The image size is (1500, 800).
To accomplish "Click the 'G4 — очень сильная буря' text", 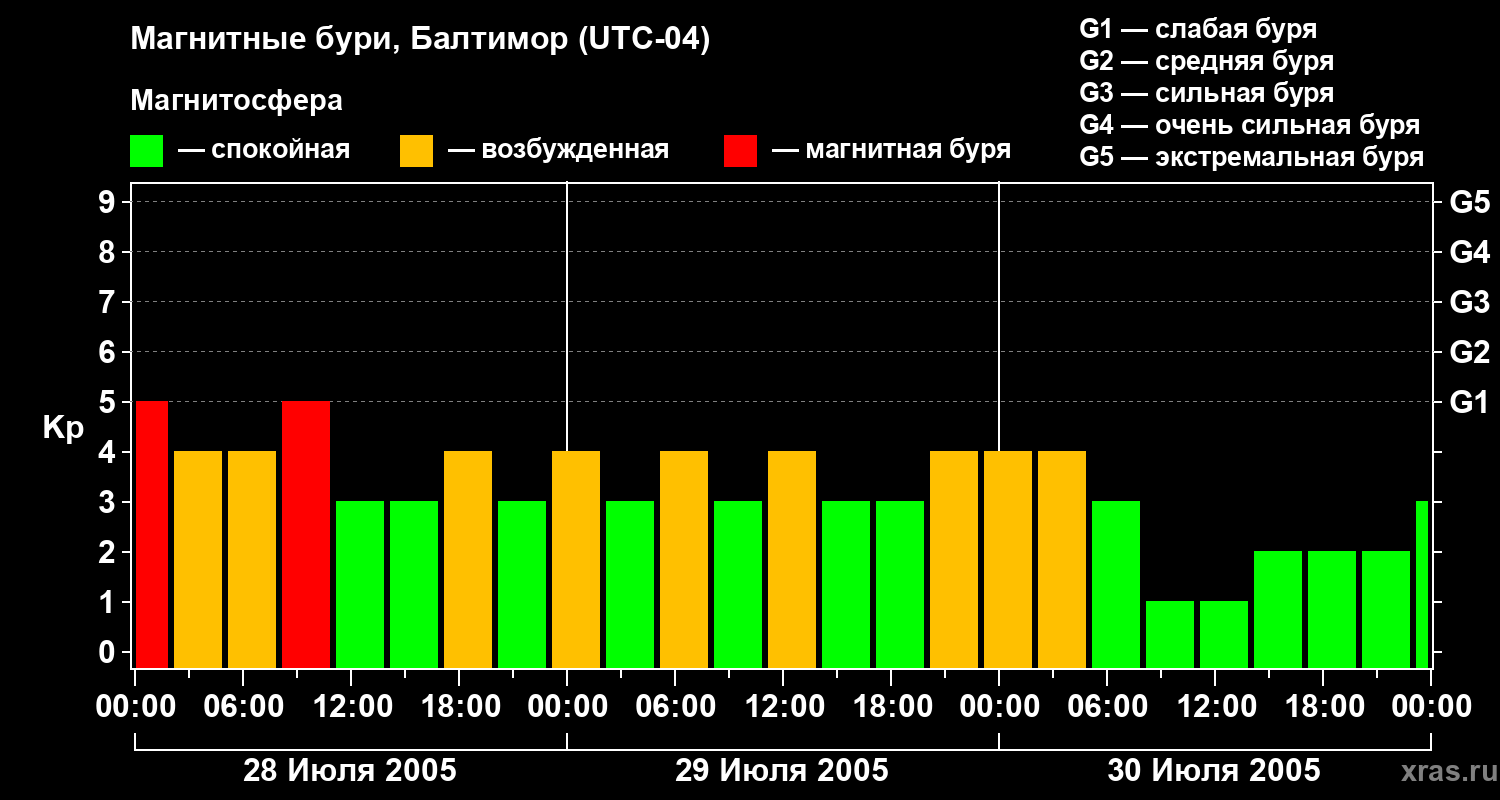I will [1249, 125].
